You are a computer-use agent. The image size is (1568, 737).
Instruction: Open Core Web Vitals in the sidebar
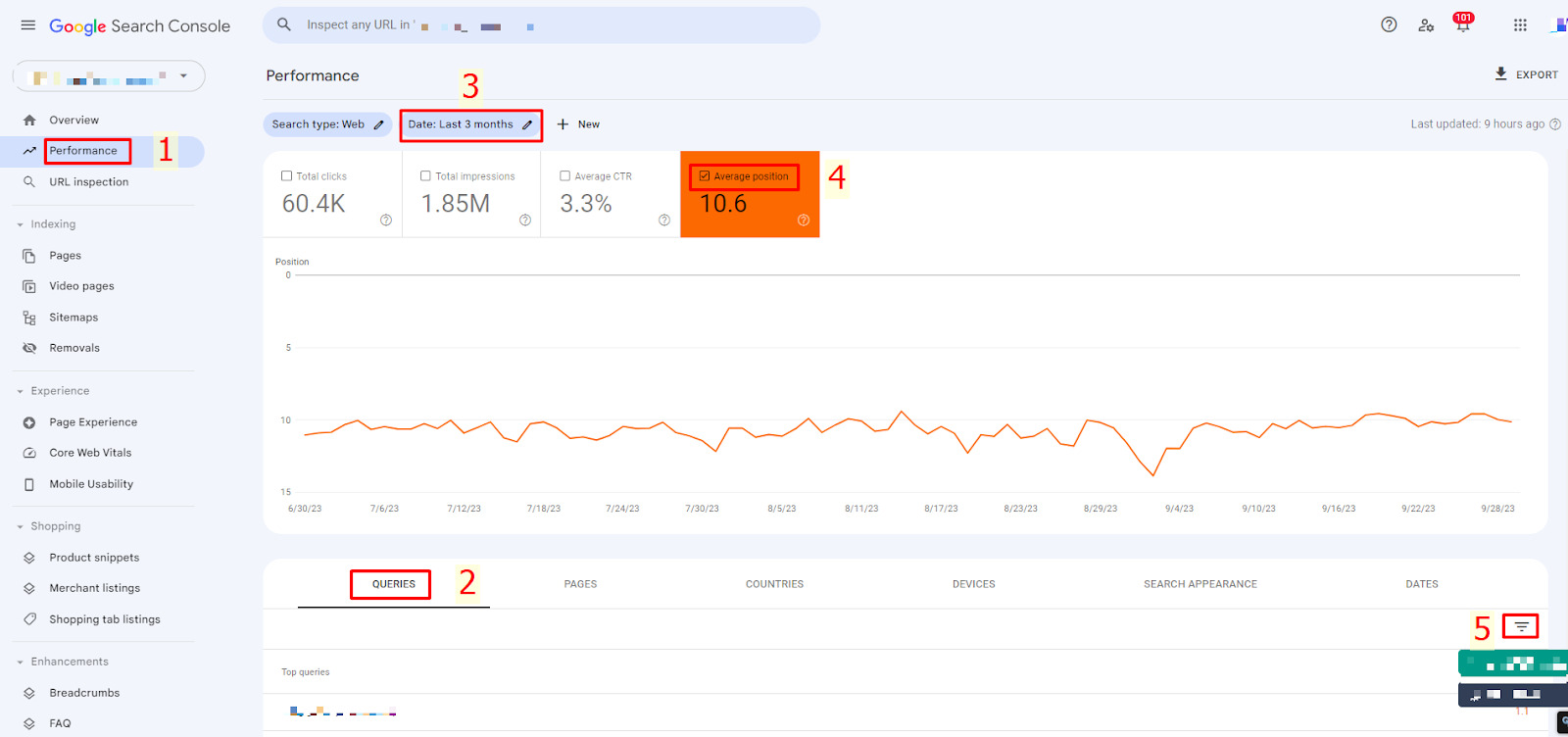(x=90, y=453)
